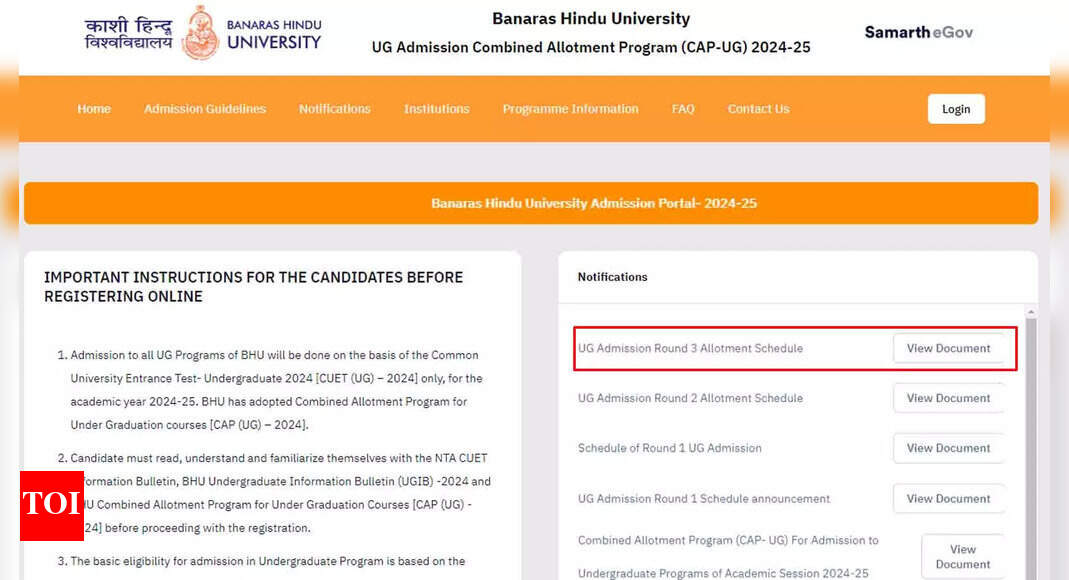Image resolution: width=1069 pixels, height=580 pixels.
Task: Open Programme Information navigation item
Action: point(571,109)
